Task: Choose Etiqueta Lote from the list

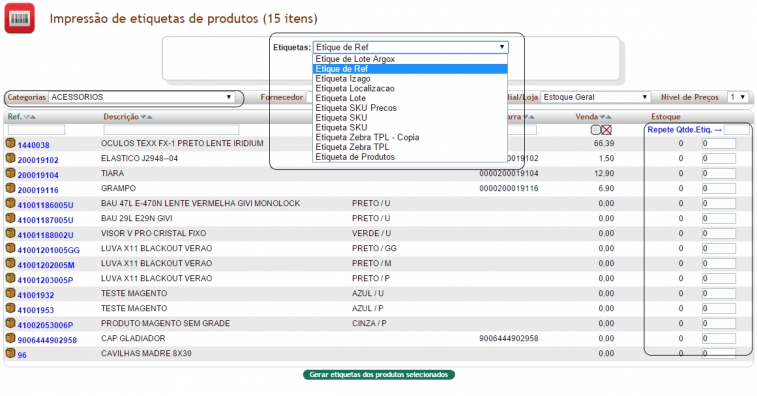Action: coord(410,98)
